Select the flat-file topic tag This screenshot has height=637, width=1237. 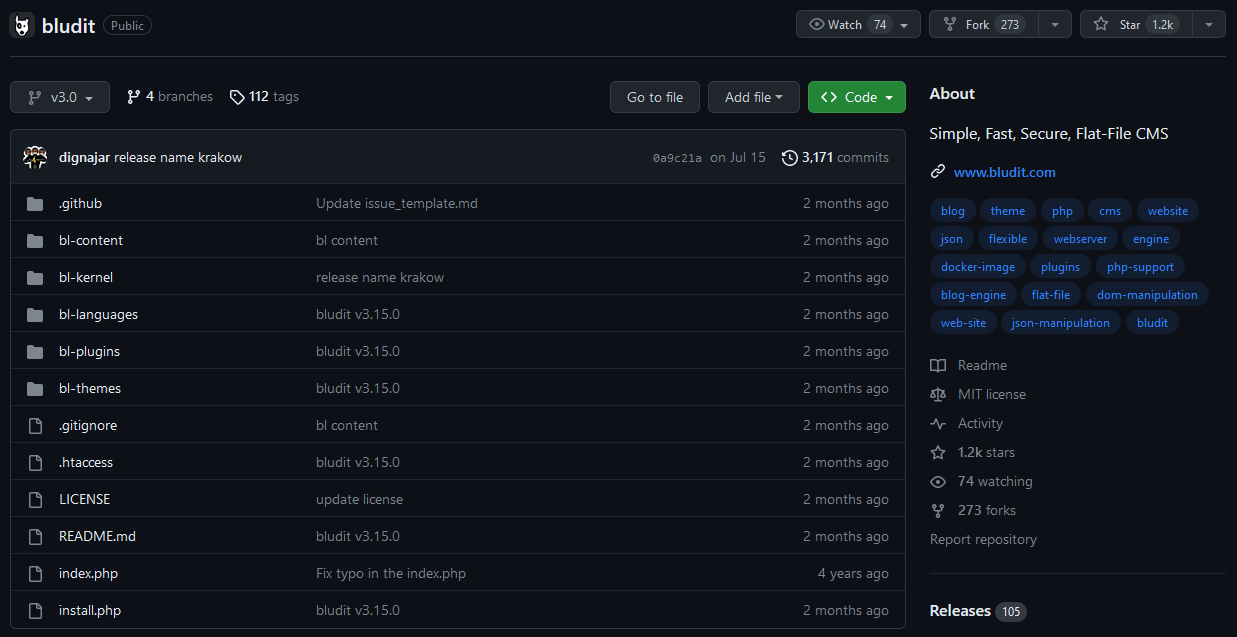click(1051, 295)
